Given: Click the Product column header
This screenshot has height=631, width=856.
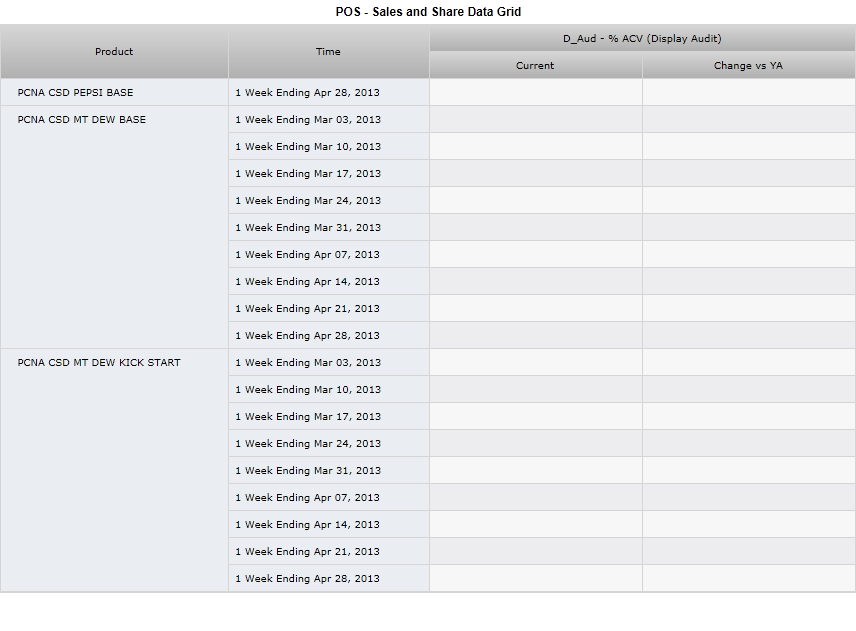Looking at the screenshot, I should tap(114, 51).
